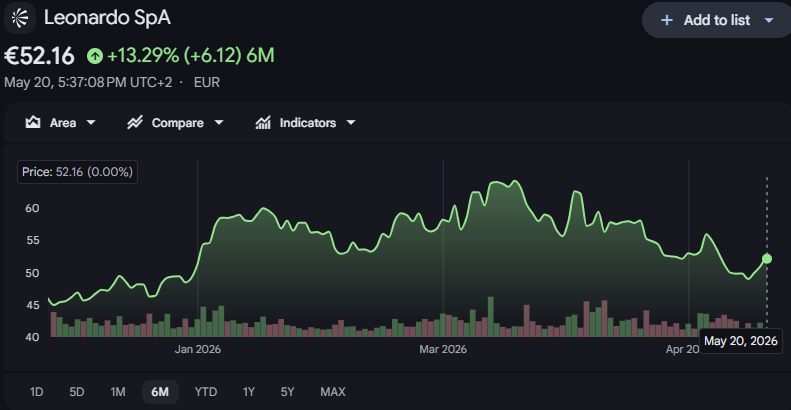Click the Area chart type icon
The image size is (791, 410).
click(x=33, y=123)
